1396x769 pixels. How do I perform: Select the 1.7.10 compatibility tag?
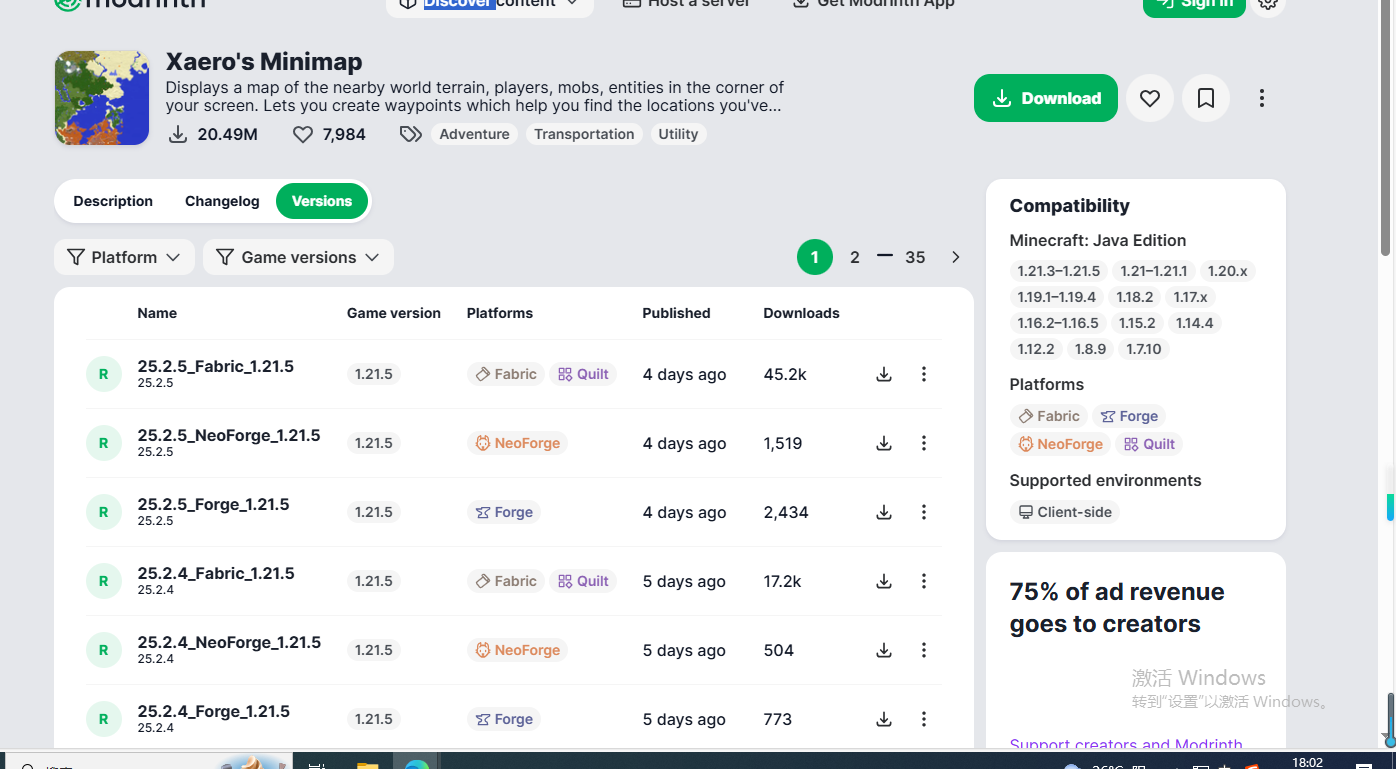[1144, 349]
